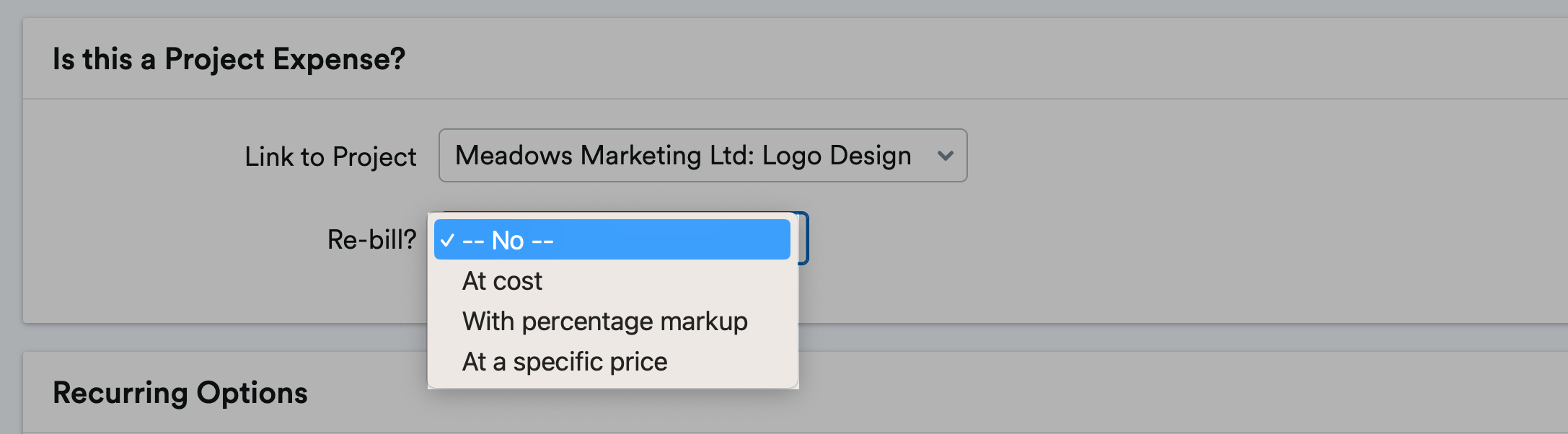This screenshot has width=1568, height=434.
Task: Click the "Link to Project" field label
Action: (x=330, y=156)
